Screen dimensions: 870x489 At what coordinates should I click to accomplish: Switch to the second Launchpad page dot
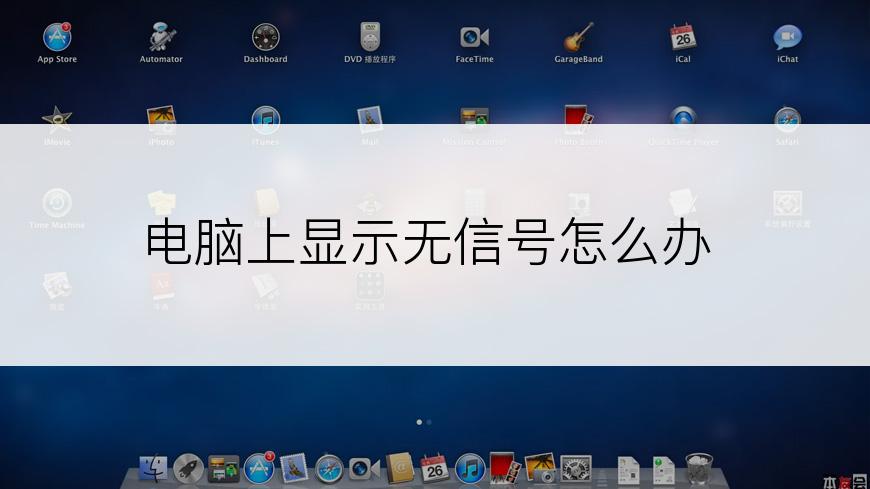[x=429, y=422]
